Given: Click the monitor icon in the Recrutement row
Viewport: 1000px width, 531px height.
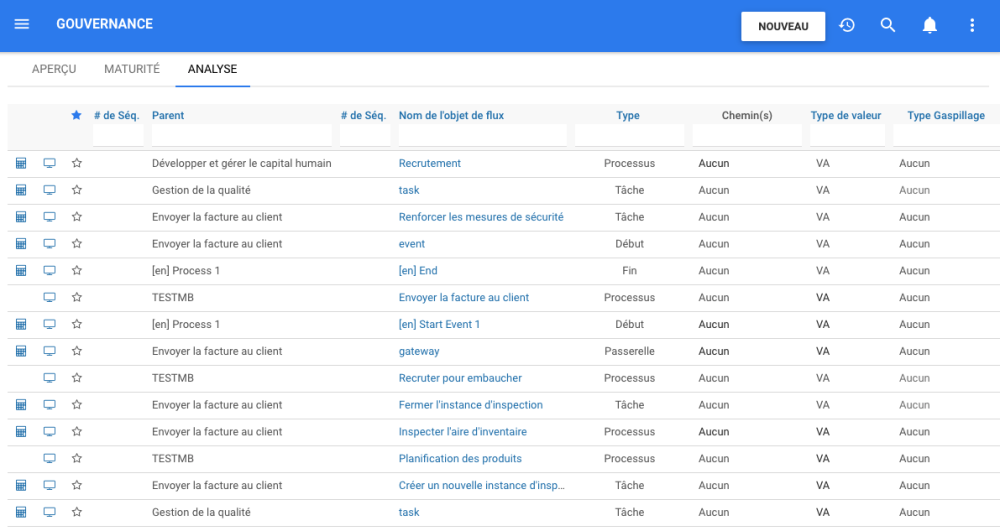Looking at the screenshot, I should click(49, 163).
